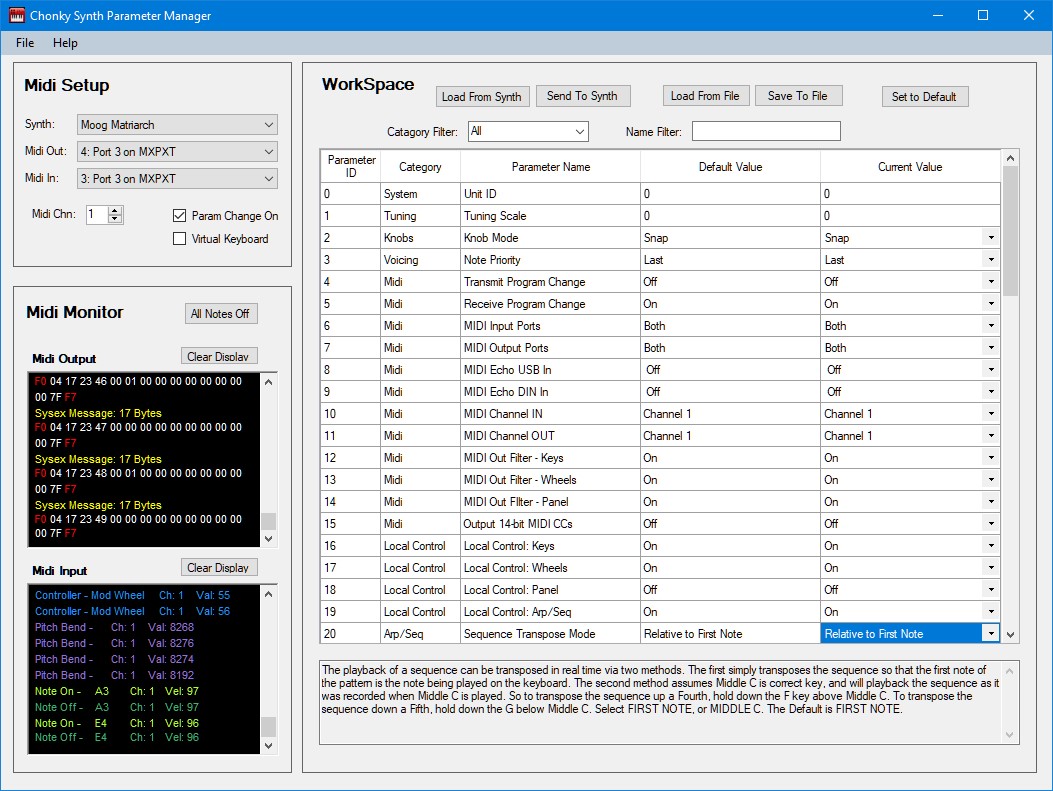Image resolution: width=1053 pixels, height=791 pixels.
Task: Open the Synth dropdown showing Moog Matriarch
Action: (177, 125)
